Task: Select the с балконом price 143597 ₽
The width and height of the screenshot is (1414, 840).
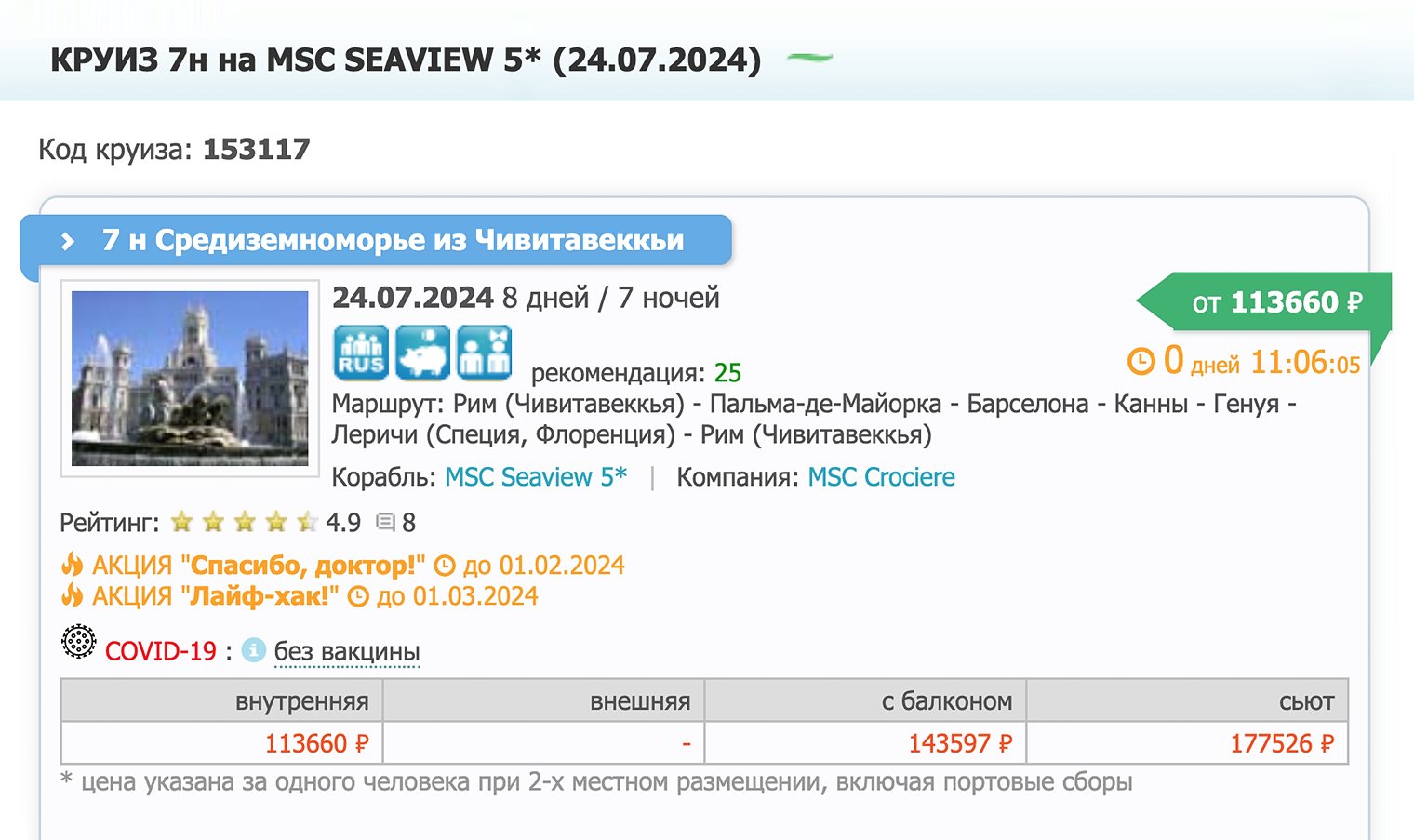Action: click(x=960, y=743)
